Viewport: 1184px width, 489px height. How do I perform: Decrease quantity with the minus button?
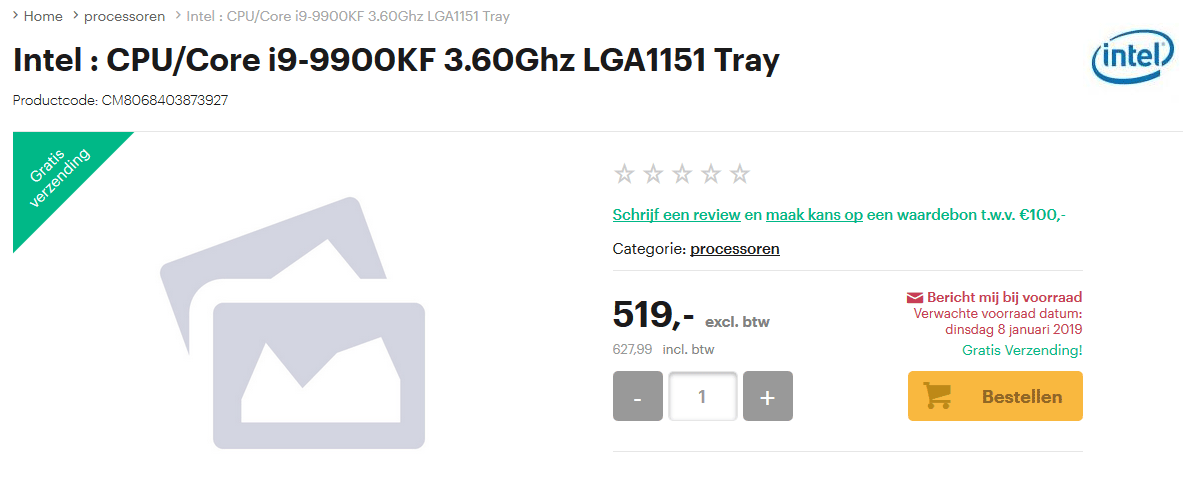point(637,396)
